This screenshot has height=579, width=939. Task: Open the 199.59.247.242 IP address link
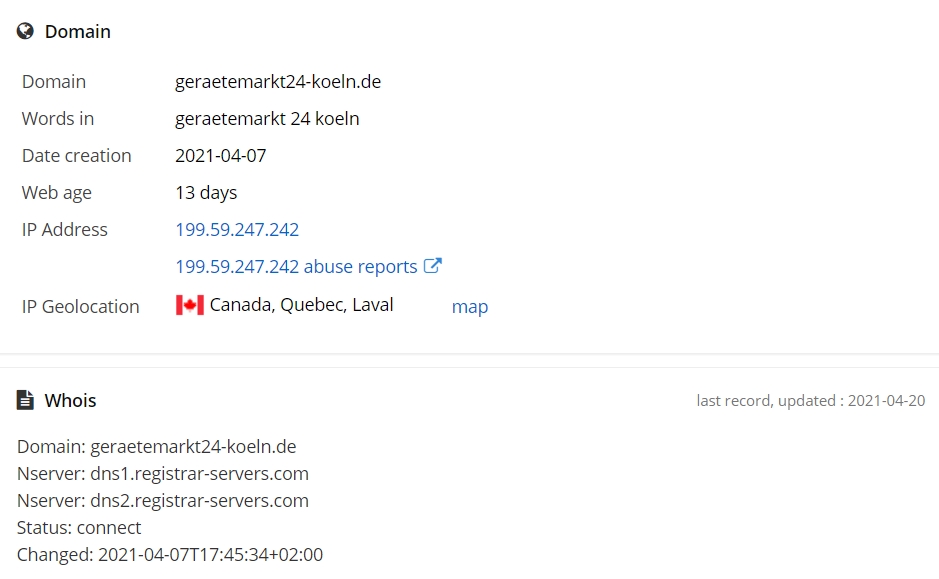tap(237, 230)
